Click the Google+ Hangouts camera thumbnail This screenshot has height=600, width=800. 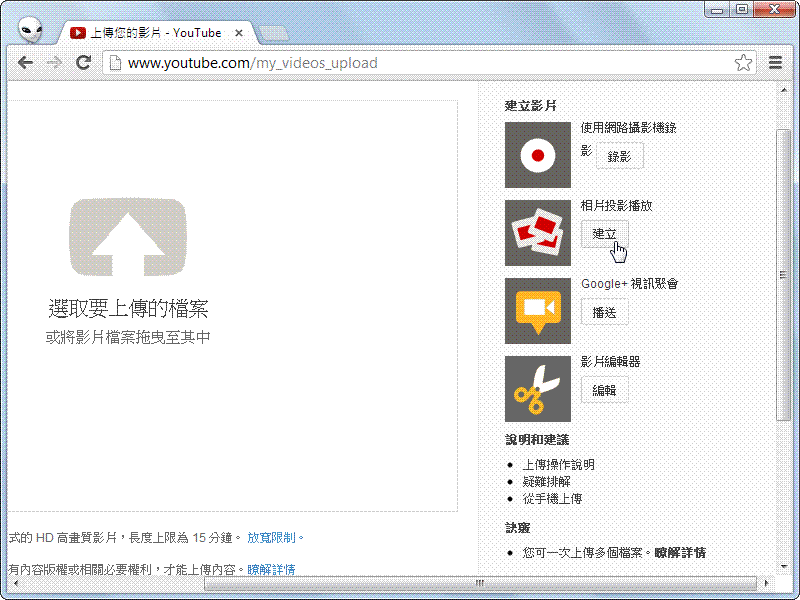click(x=538, y=311)
